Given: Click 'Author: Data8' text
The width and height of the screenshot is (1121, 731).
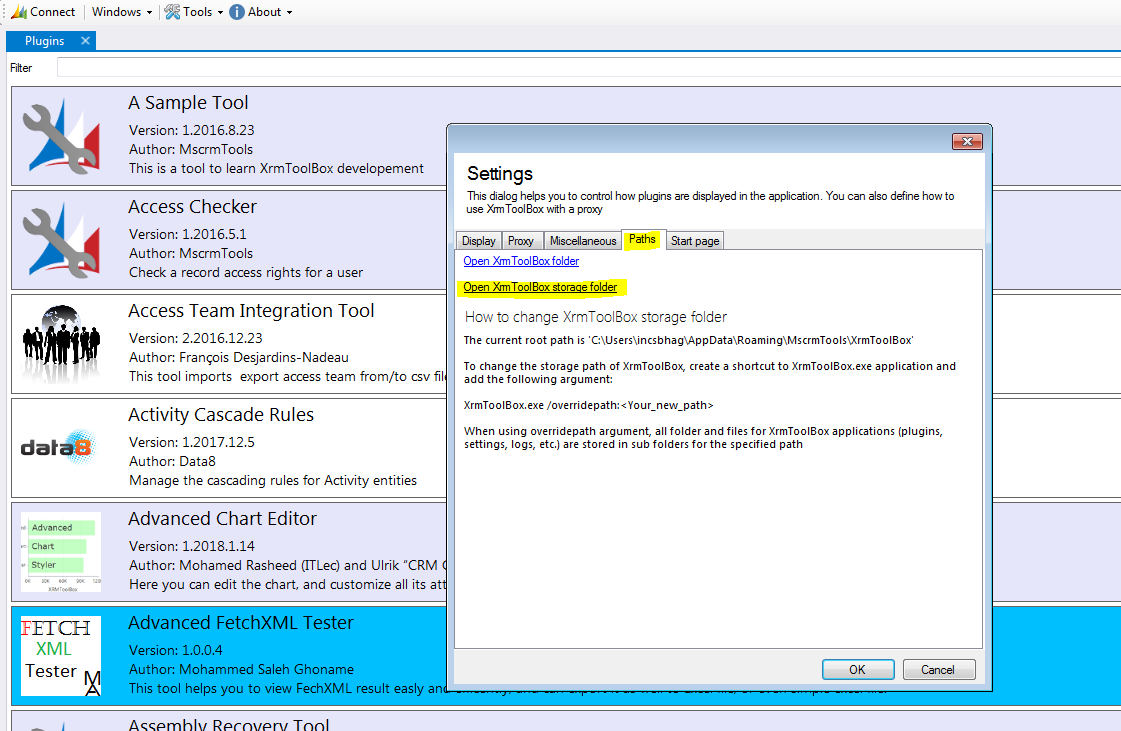Looking at the screenshot, I should (x=172, y=461).
